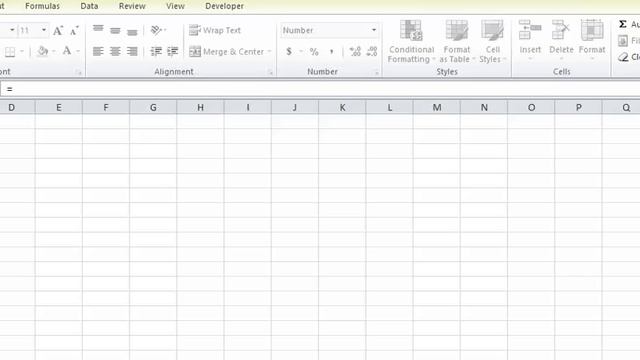Click the Fill icon

623,40
